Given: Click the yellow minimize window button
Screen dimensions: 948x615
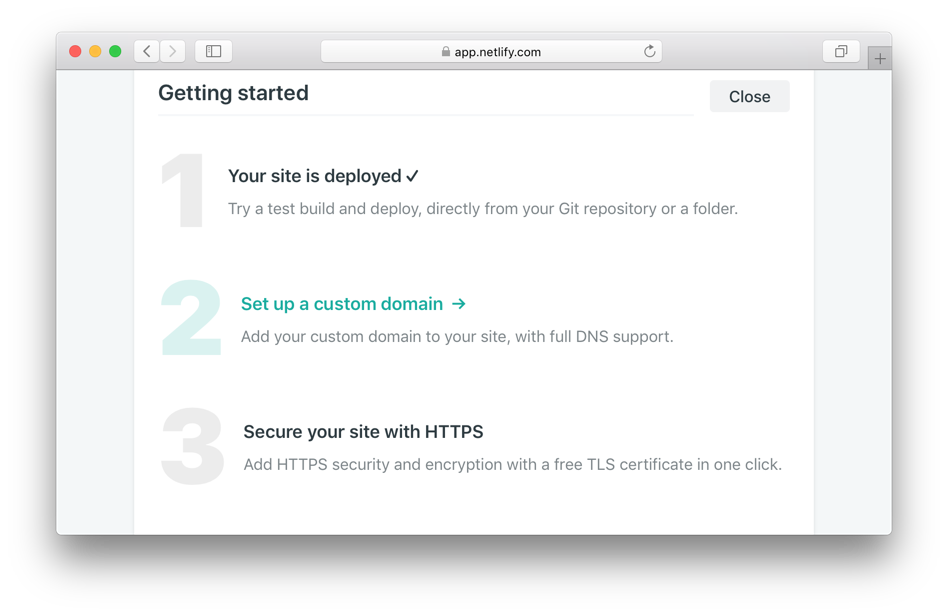Looking at the screenshot, I should tap(95, 51).
